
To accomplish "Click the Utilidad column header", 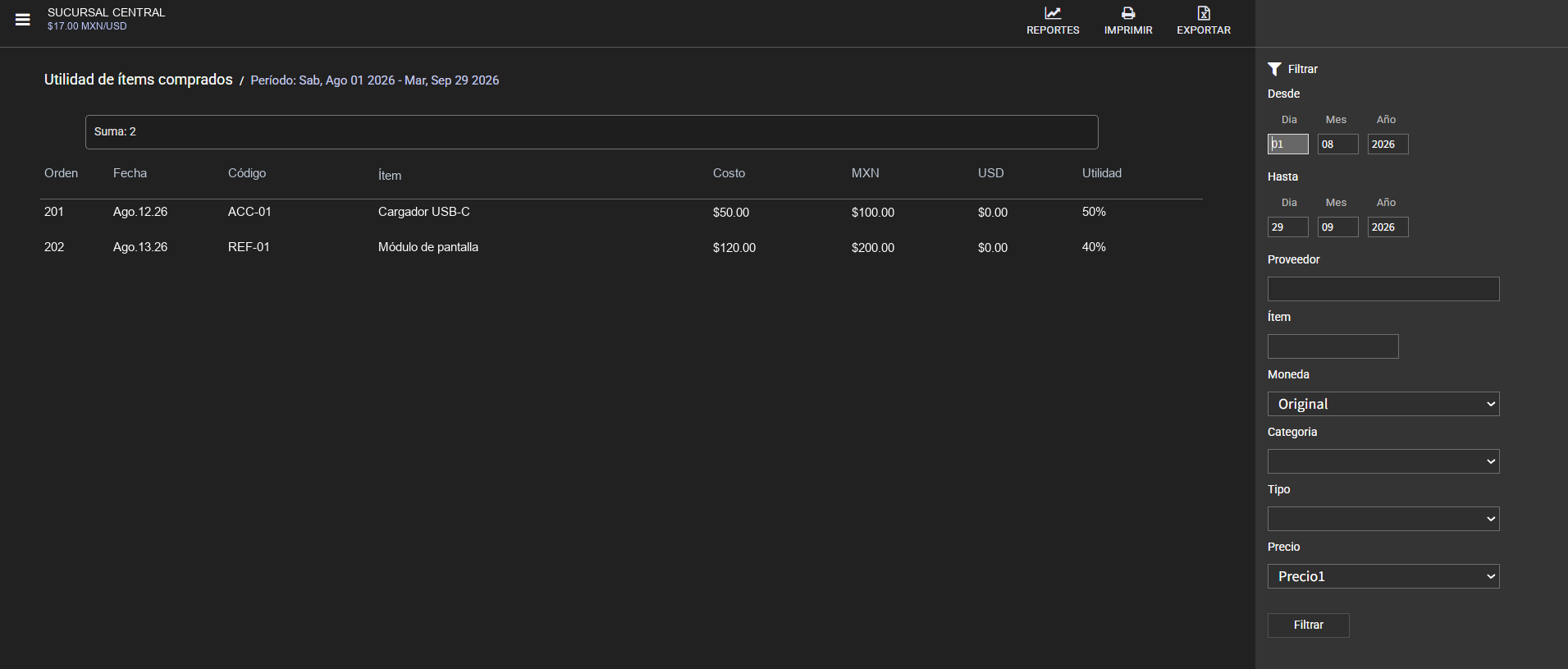I will click(x=1102, y=173).
